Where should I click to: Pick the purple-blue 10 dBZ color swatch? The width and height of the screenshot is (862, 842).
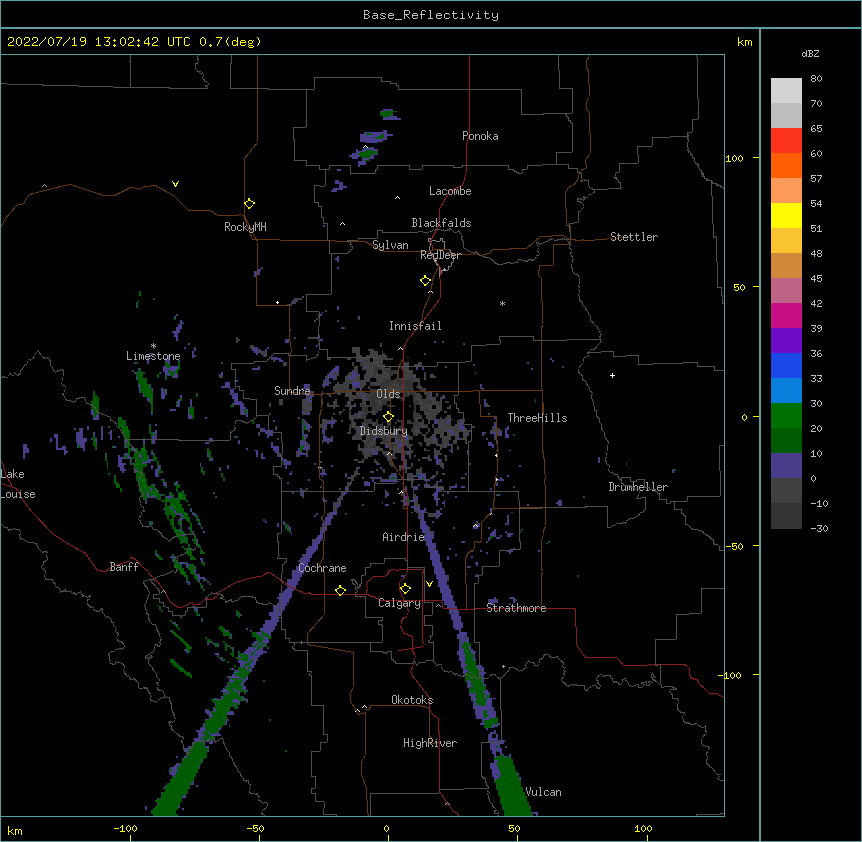tap(786, 466)
